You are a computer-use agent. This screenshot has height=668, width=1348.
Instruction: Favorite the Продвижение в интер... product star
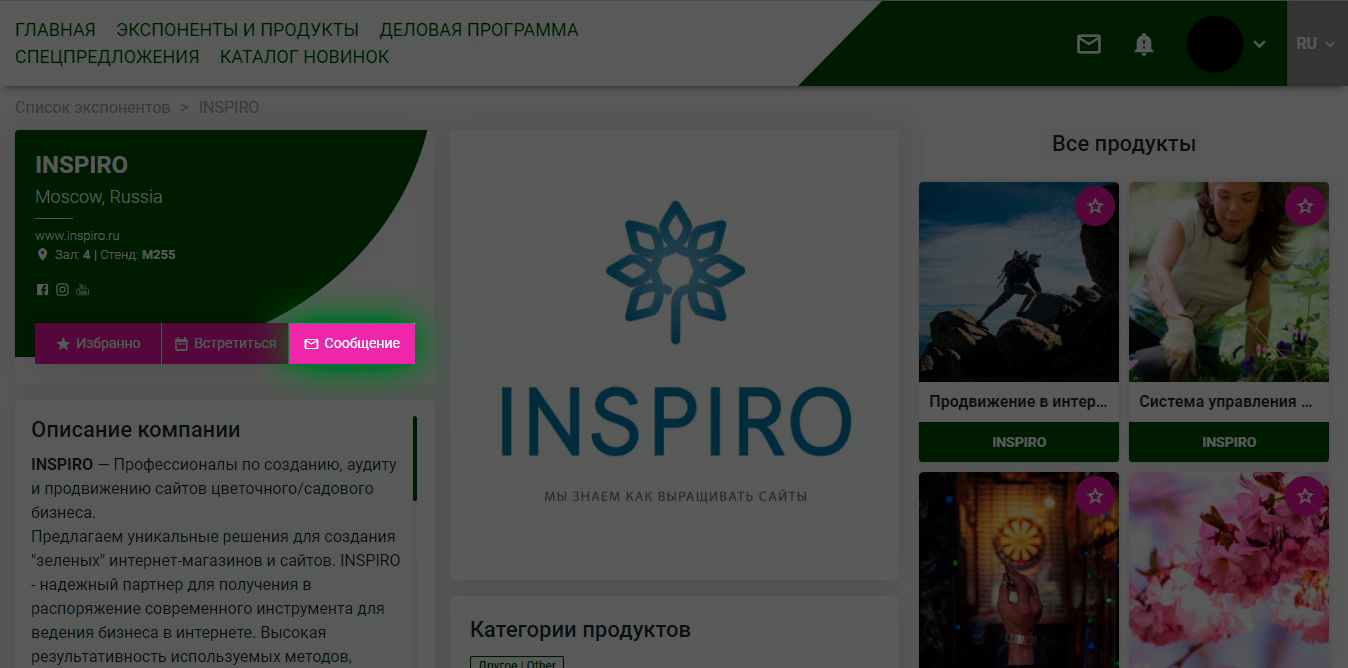pyautogui.click(x=1095, y=206)
